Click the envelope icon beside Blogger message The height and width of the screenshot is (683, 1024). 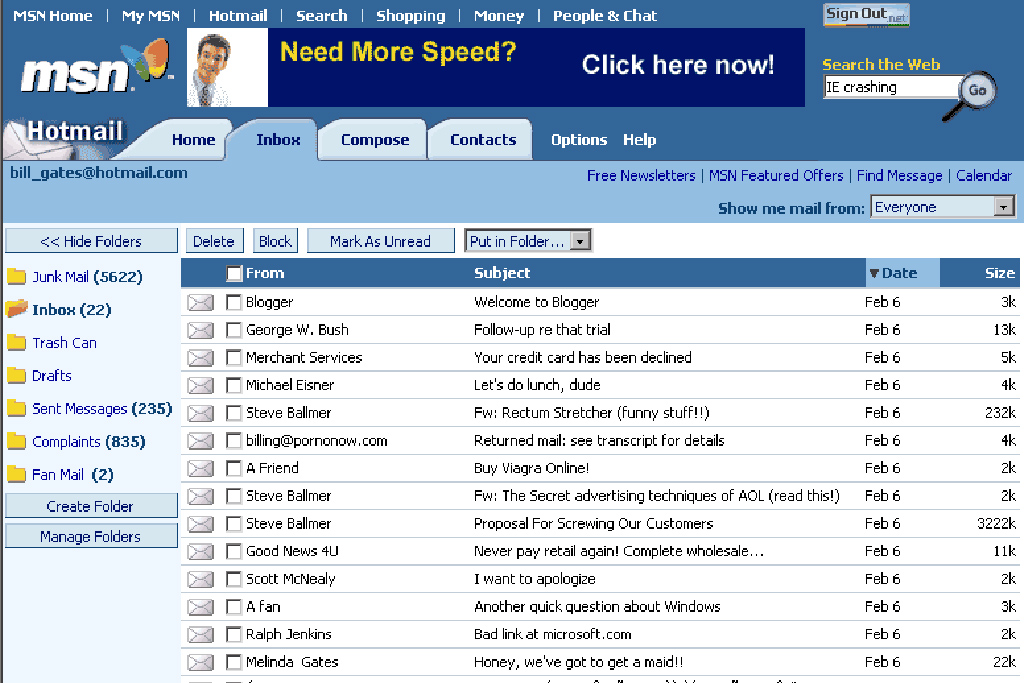point(201,302)
